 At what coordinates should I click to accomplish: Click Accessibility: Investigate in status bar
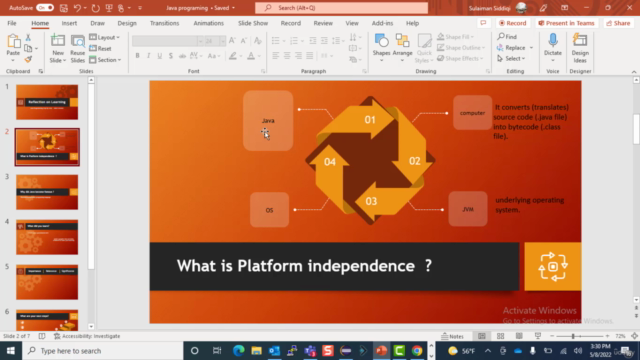[x=87, y=336]
